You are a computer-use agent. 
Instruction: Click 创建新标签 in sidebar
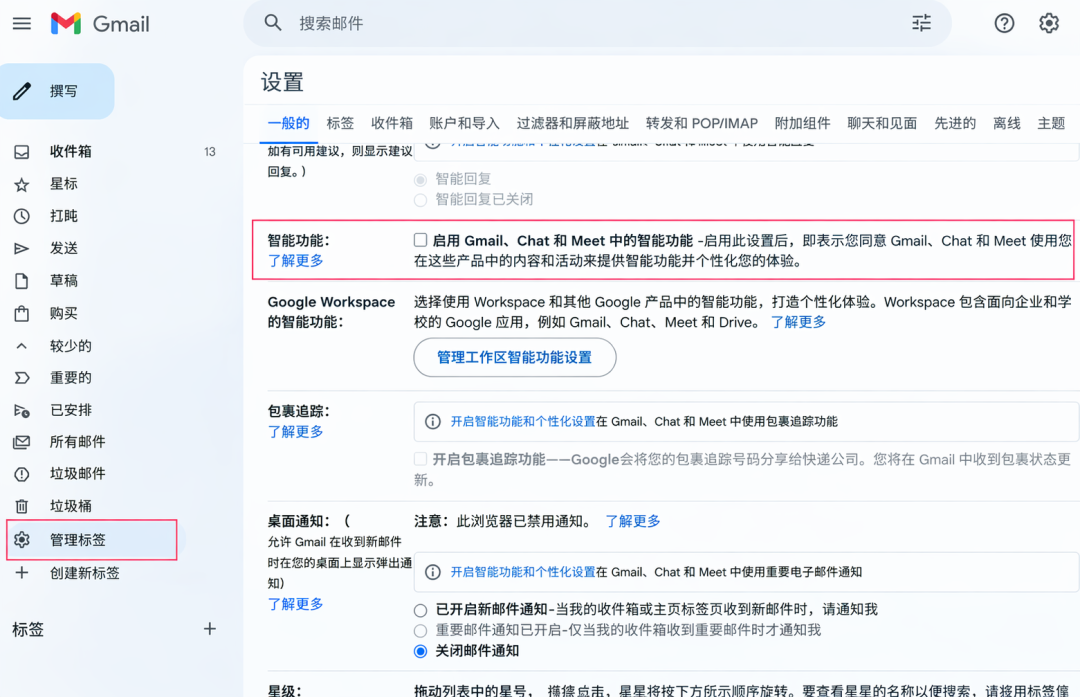84,573
